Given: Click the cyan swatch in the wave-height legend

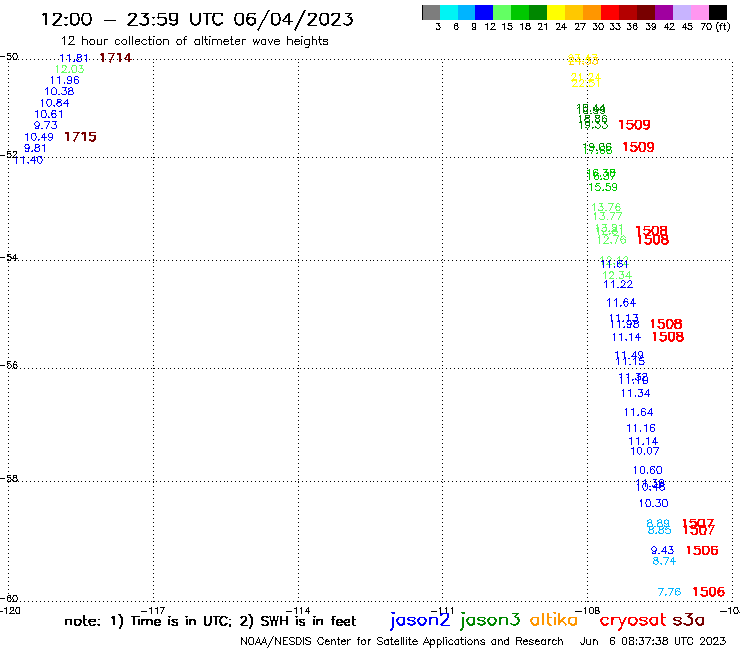Looking at the screenshot, I should pyautogui.click(x=449, y=12).
